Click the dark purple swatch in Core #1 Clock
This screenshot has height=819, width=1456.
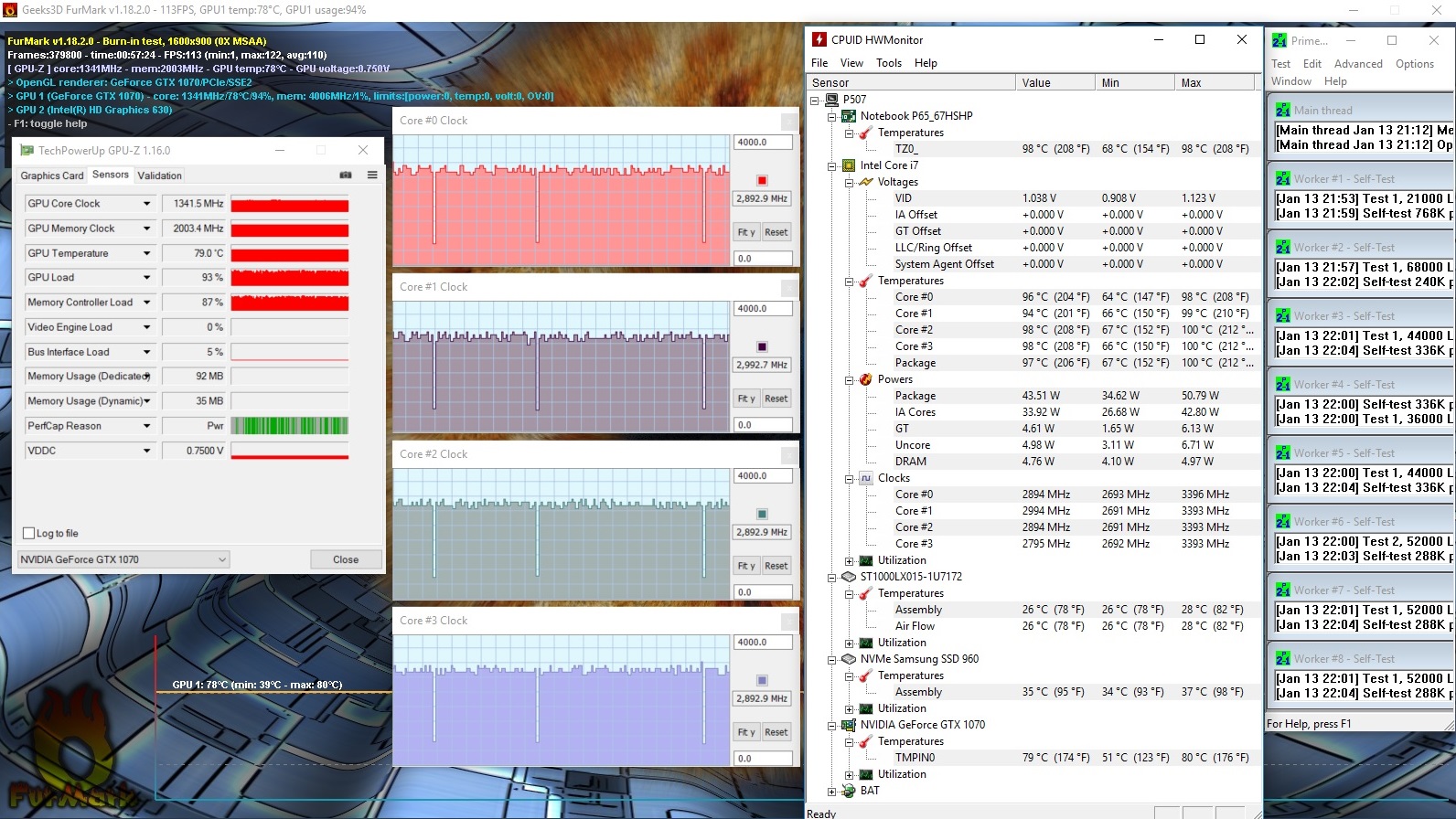pos(762,346)
